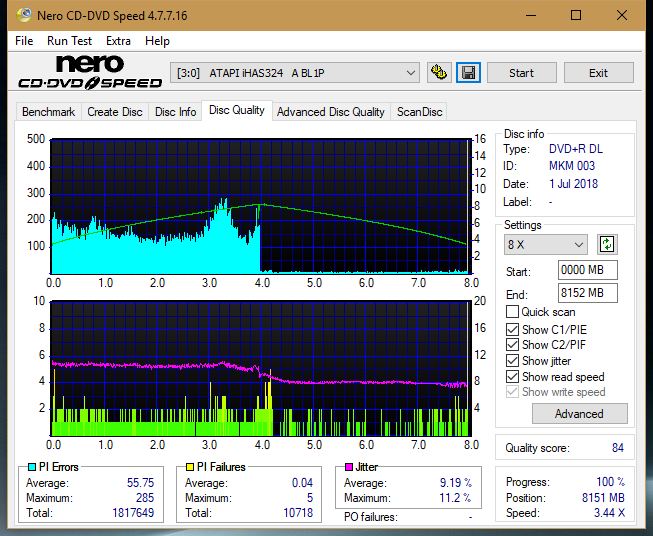Click PI Errors maximum 285
This screenshot has width=653, height=536.
[145, 498]
